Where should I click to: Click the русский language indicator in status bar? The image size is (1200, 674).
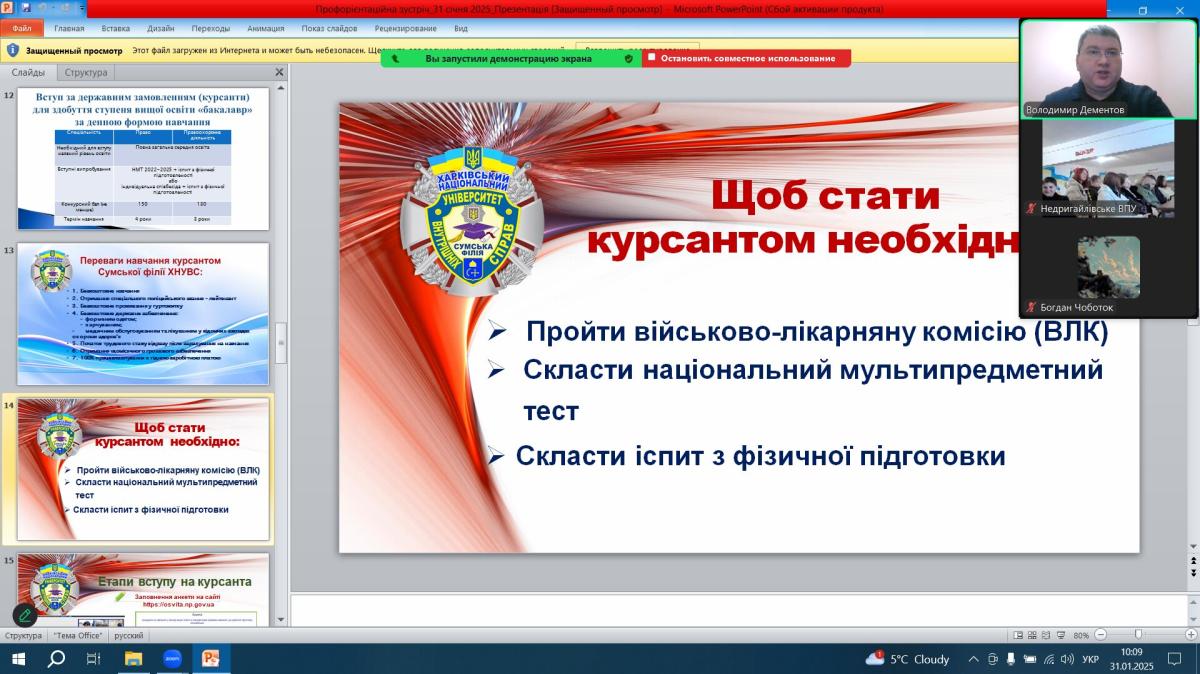pyautogui.click(x=128, y=635)
